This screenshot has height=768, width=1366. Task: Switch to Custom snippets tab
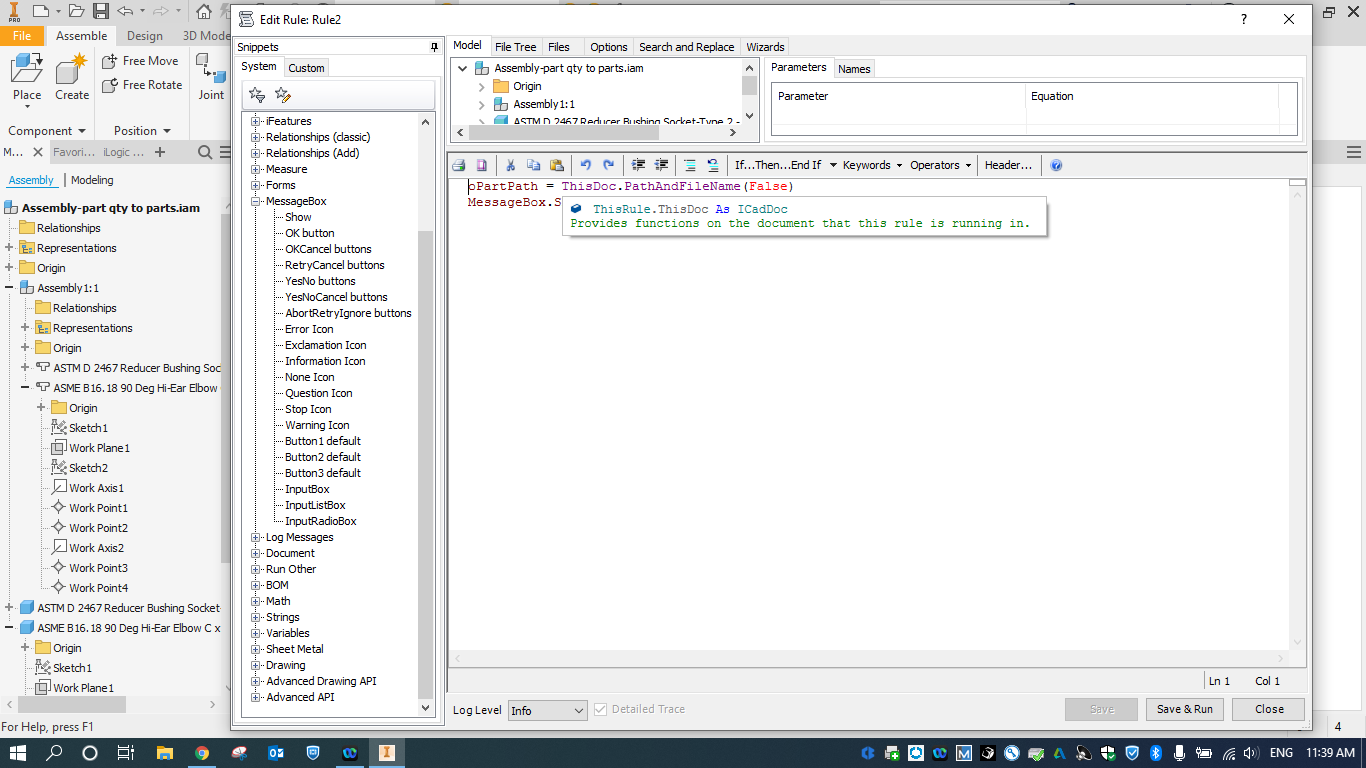click(x=306, y=68)
